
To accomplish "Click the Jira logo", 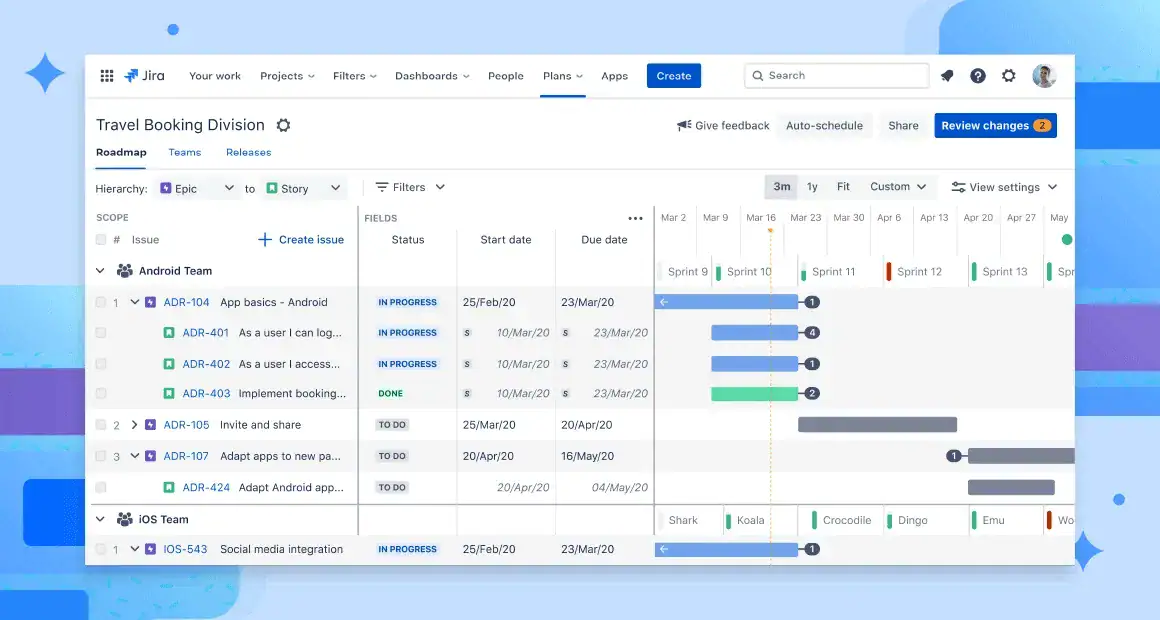I will tap(144, 75).
